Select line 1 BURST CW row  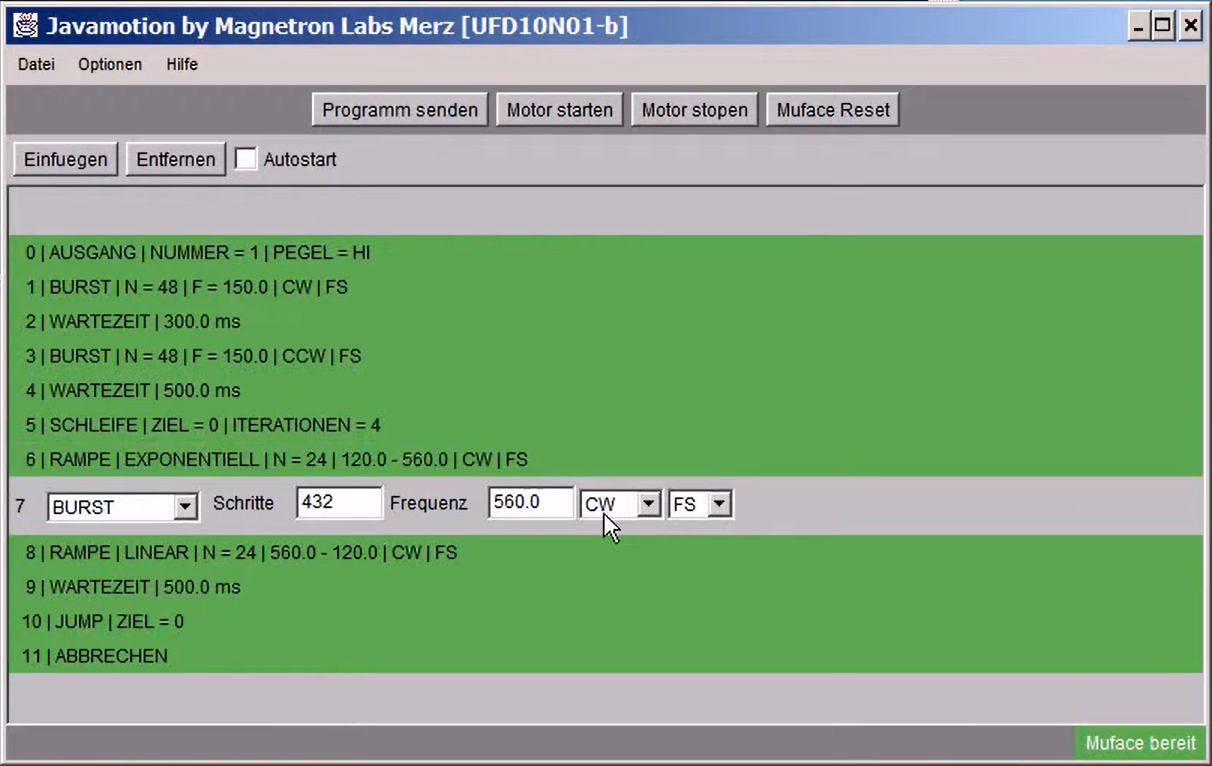(x=605, y=287)
